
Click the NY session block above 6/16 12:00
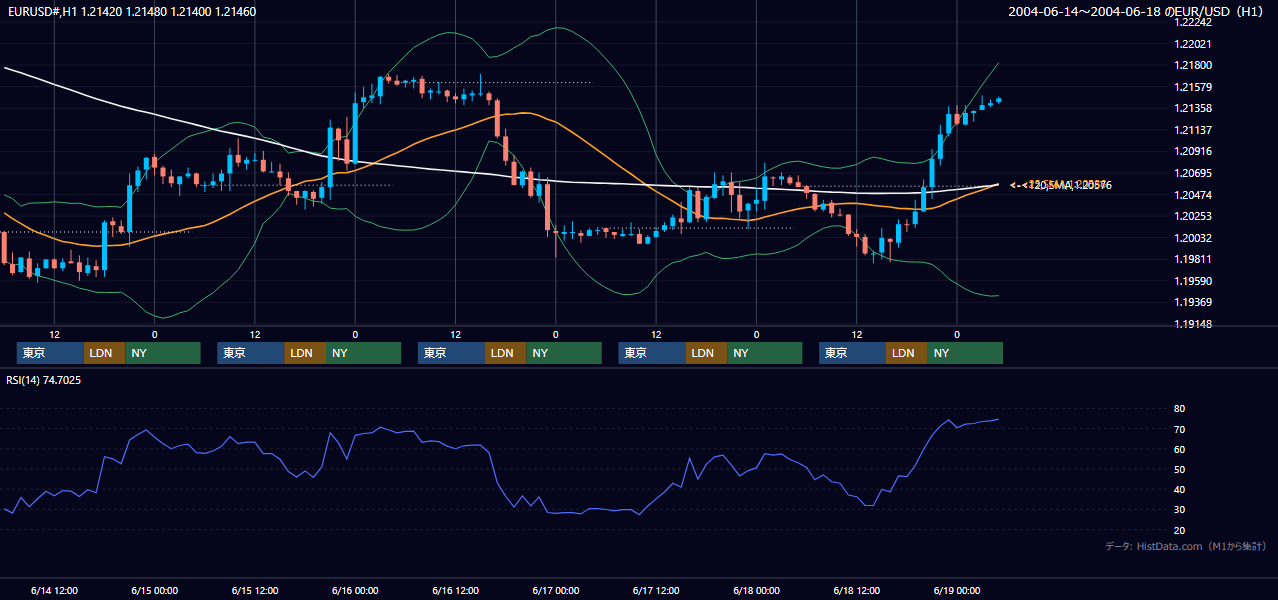coord(564,353)
